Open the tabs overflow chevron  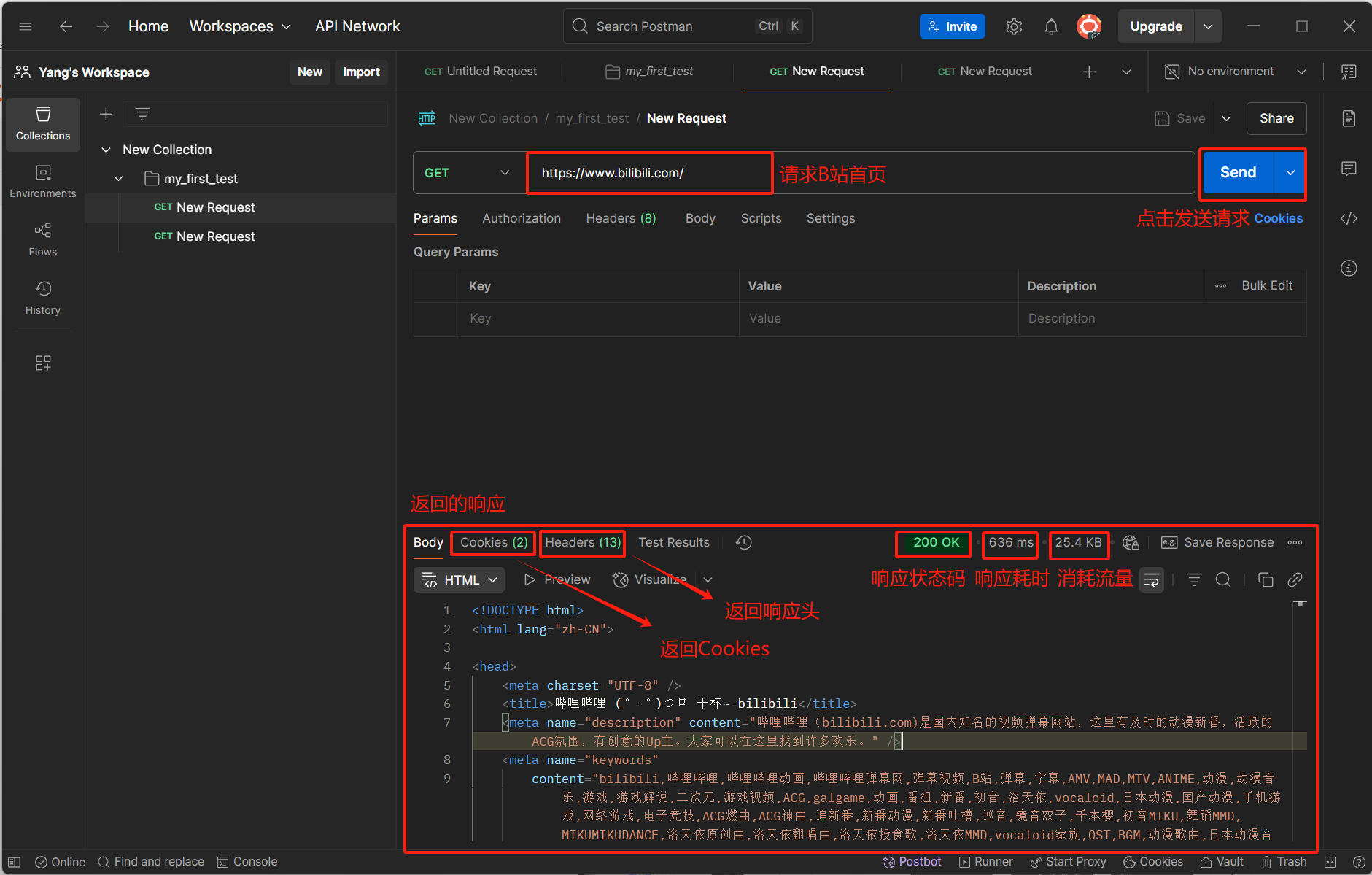coord(1126,72)
